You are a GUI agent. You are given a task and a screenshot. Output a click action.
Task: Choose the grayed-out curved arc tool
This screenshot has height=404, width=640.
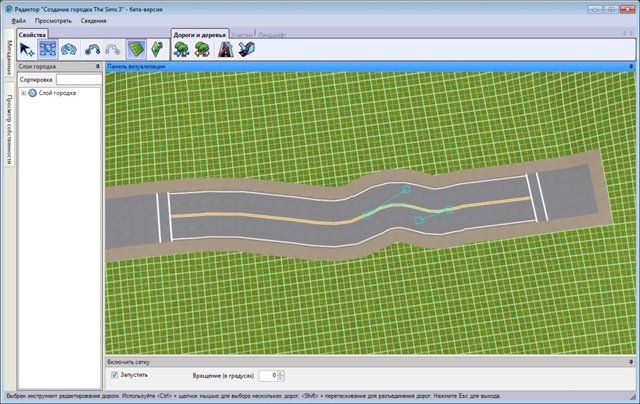coord(113,48)
